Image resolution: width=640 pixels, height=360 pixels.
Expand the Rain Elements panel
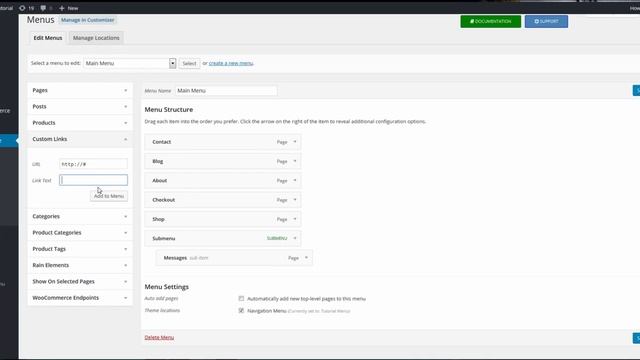[x=80, y=265]
